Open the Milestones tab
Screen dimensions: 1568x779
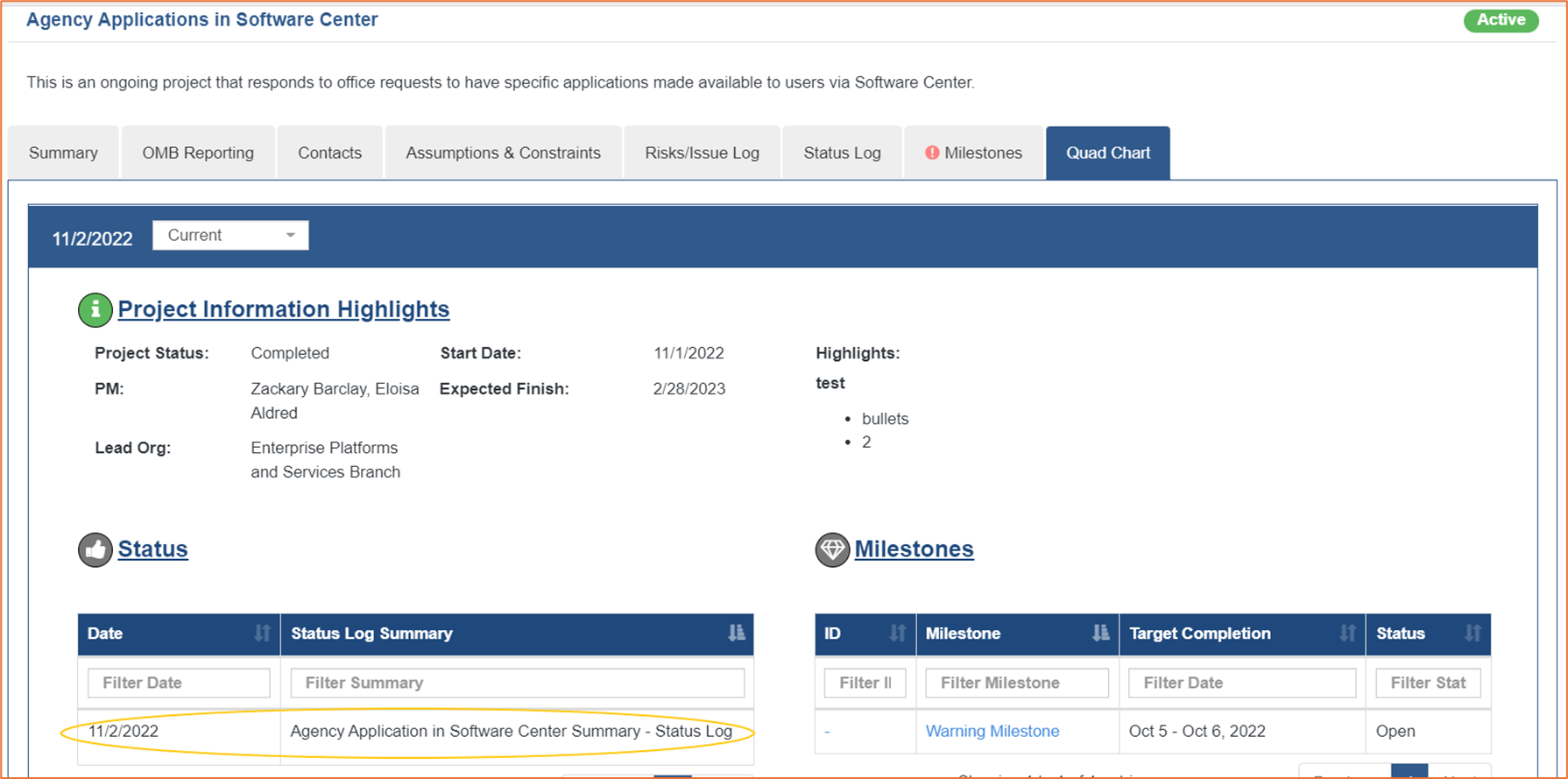pyautogui.click(x=973, y=153)
